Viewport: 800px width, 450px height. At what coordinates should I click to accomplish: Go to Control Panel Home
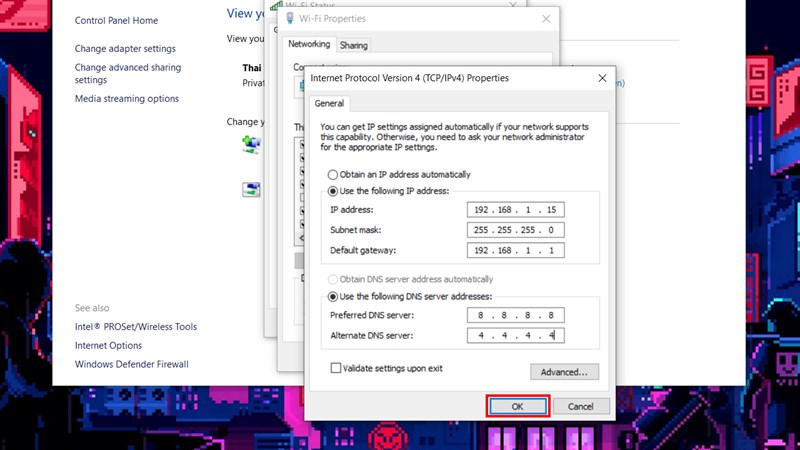pyautogui.click(x=116, y=21)
